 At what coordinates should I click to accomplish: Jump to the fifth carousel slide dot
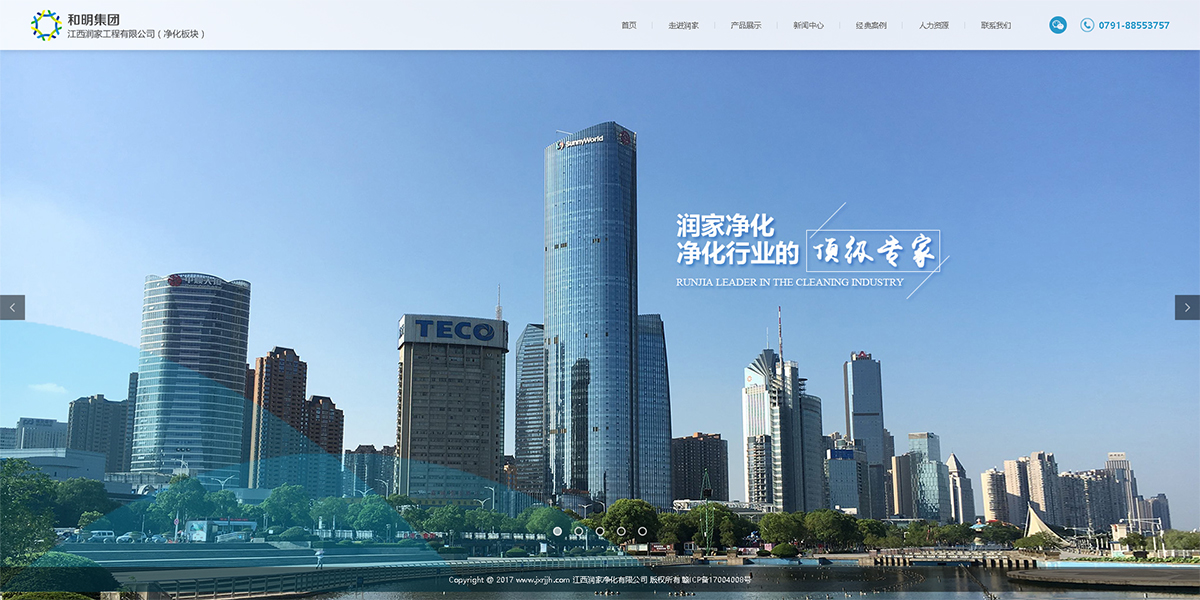pos(642,531)
